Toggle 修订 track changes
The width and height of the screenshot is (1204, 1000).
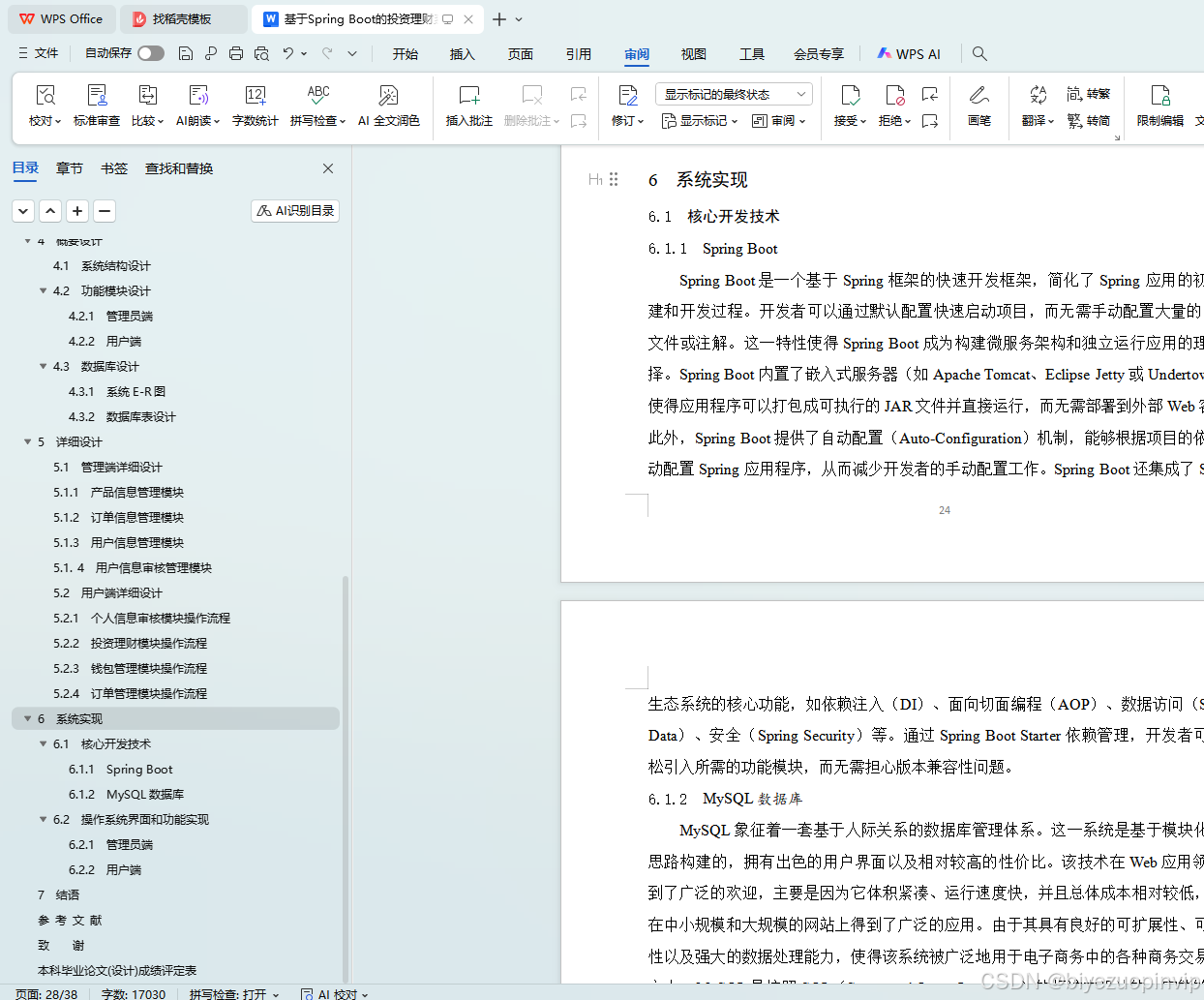627,106
